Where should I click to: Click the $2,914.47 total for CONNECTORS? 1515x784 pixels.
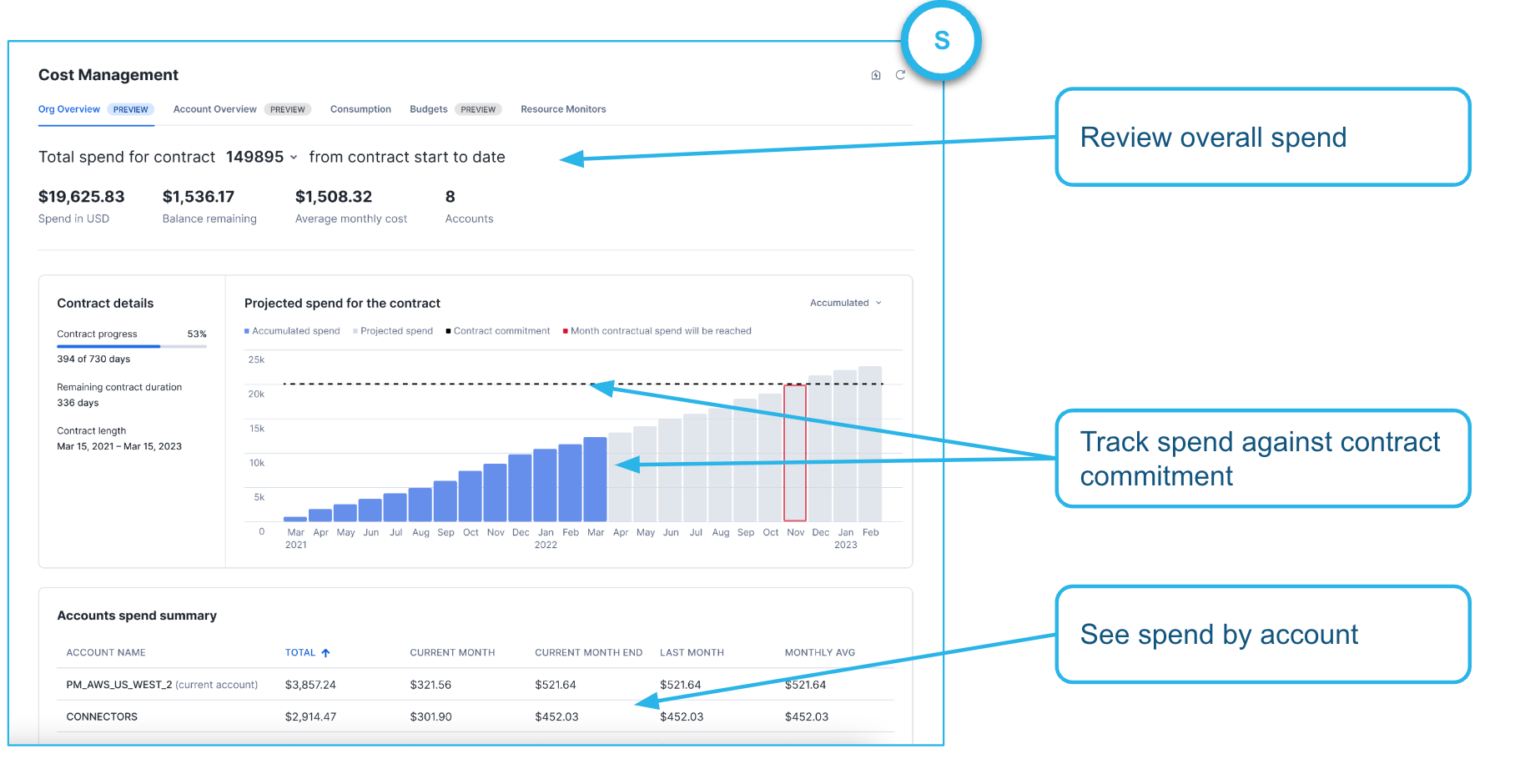[x=310, y=716]
